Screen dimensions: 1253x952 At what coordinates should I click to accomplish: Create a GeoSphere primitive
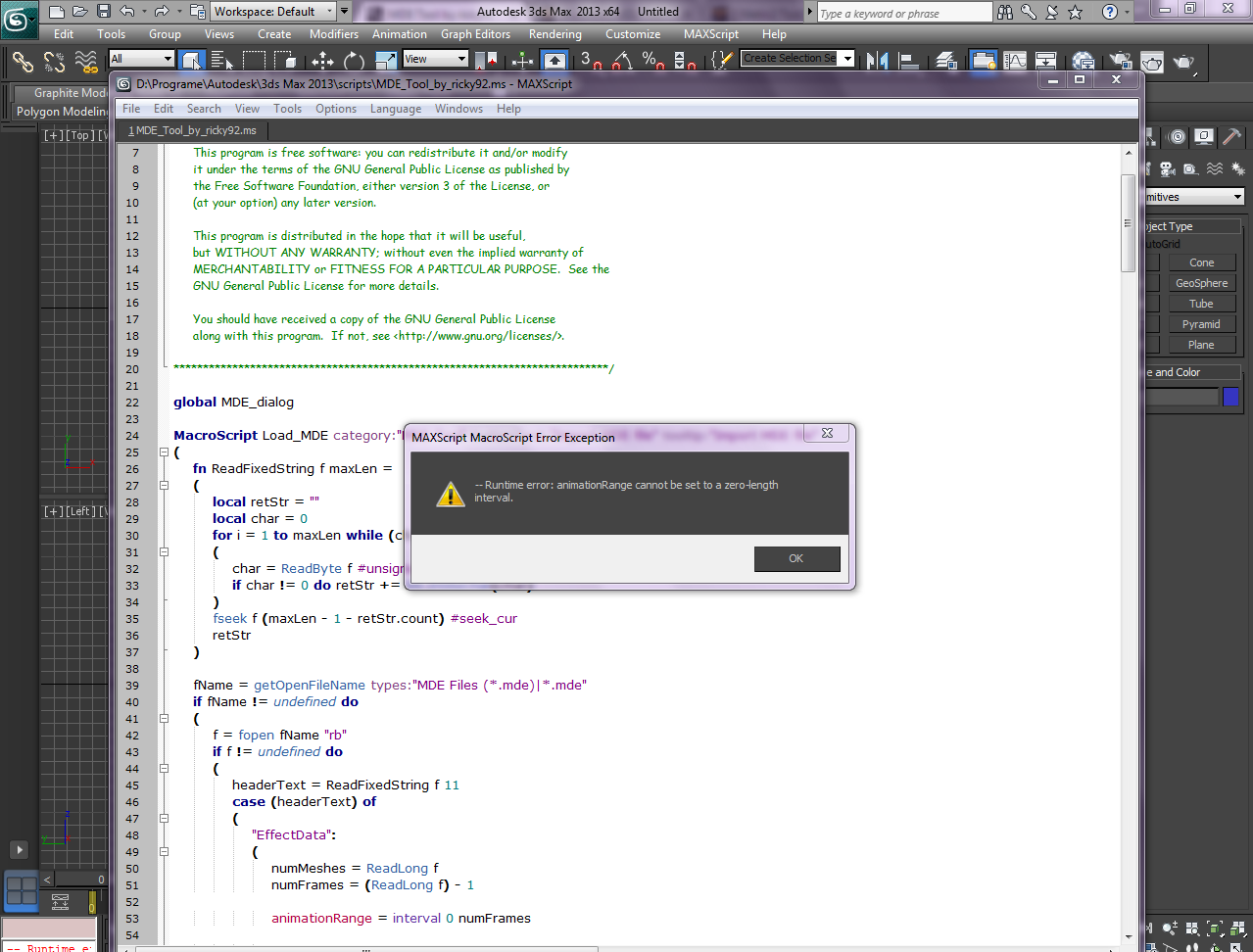[x=1202, y=283]
